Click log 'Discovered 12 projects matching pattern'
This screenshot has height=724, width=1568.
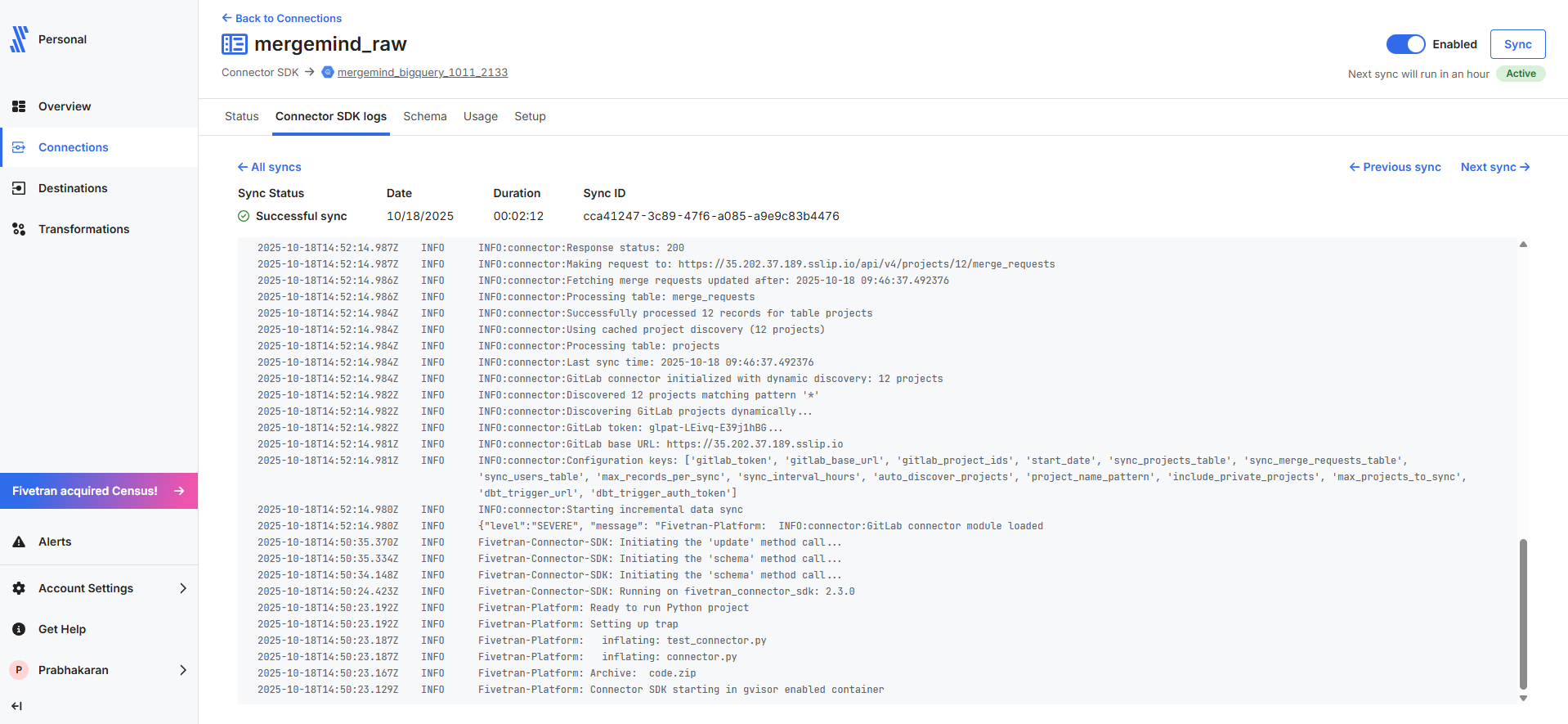(649, 395)
